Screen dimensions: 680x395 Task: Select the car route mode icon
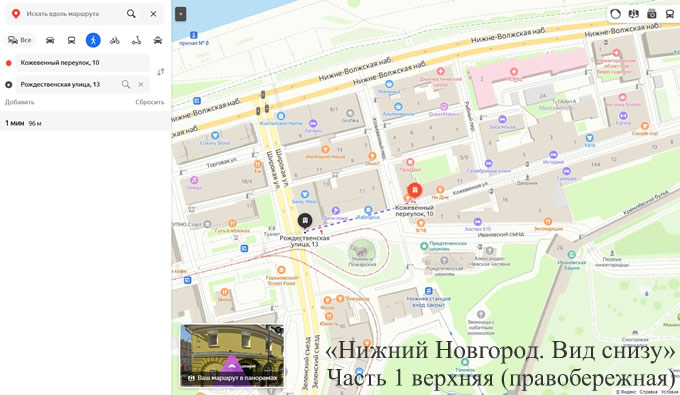[x=50, y=40]
